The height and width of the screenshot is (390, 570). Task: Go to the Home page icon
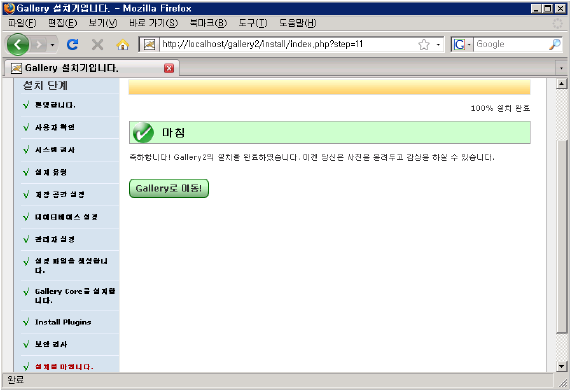pos(123,45)
